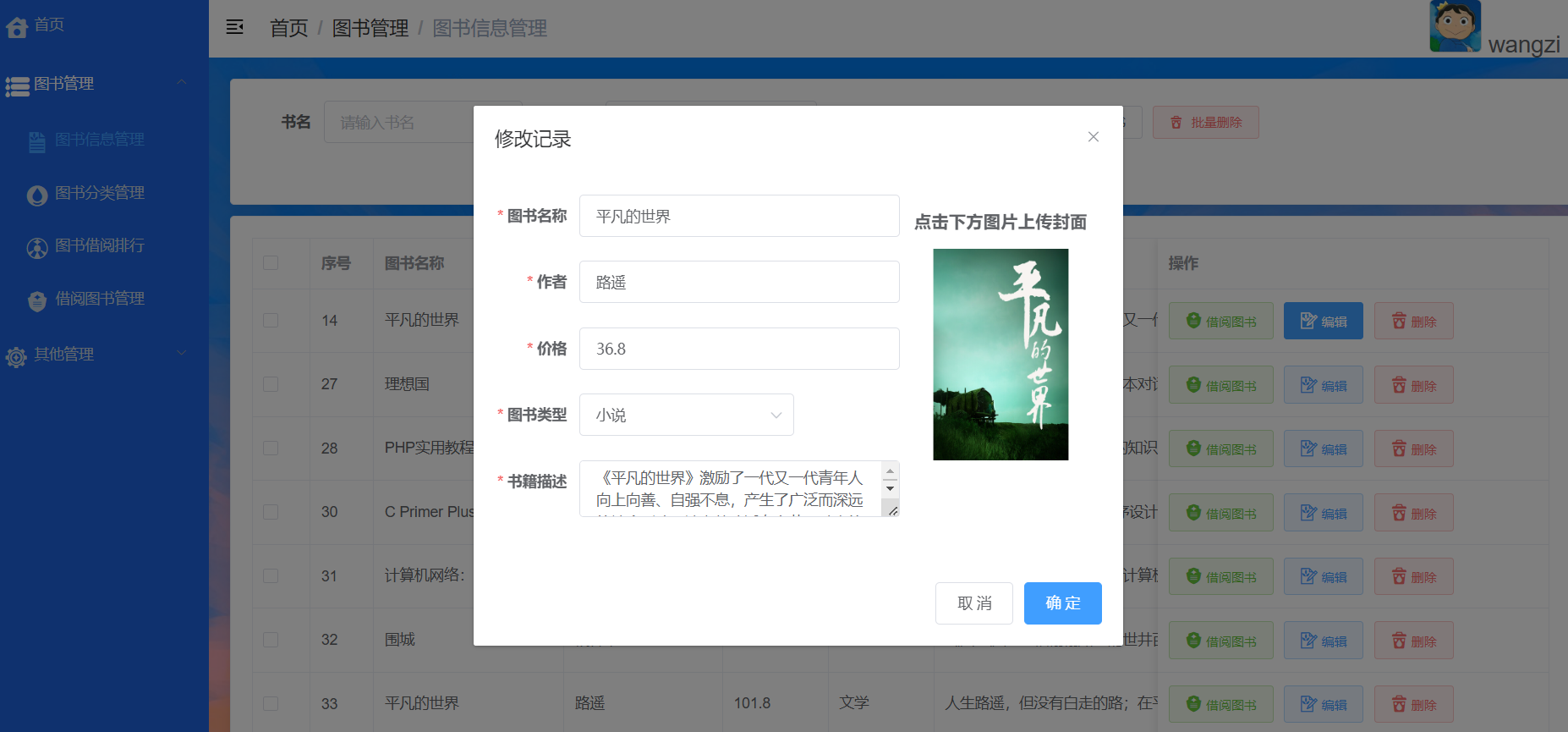The height and width of the screenshot is (732, 1568).
Task: Click the table cell 'PHP实用教程'
Action: 430,448
